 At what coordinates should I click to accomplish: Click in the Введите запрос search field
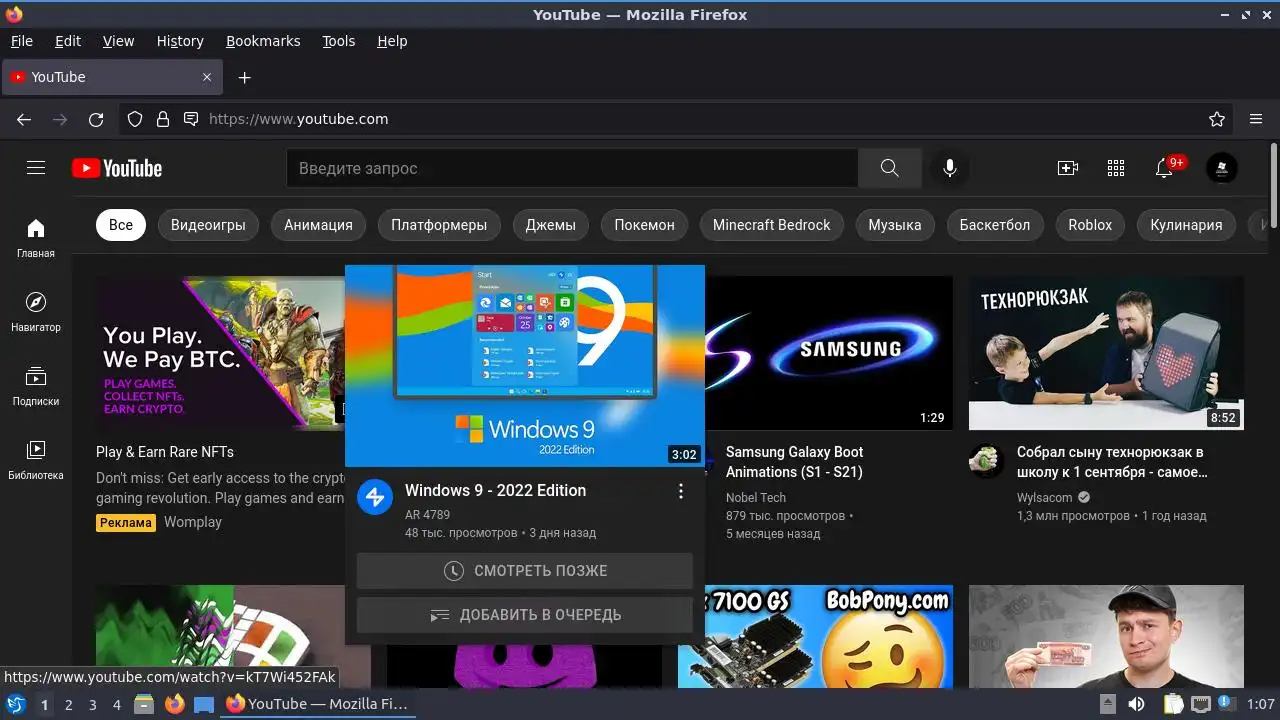click(572, 168)
